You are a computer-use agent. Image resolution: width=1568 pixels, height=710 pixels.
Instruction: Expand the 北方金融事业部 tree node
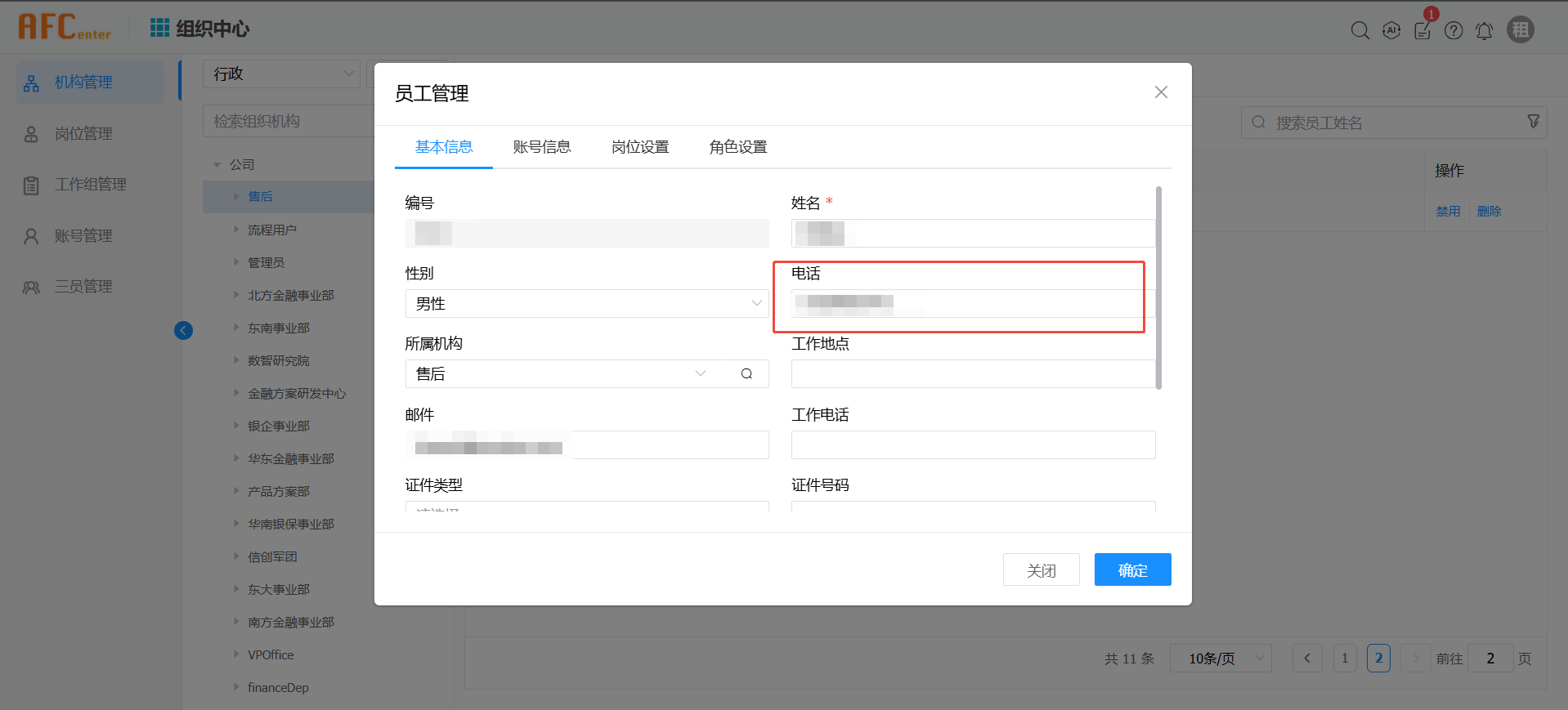click(236, 295)
